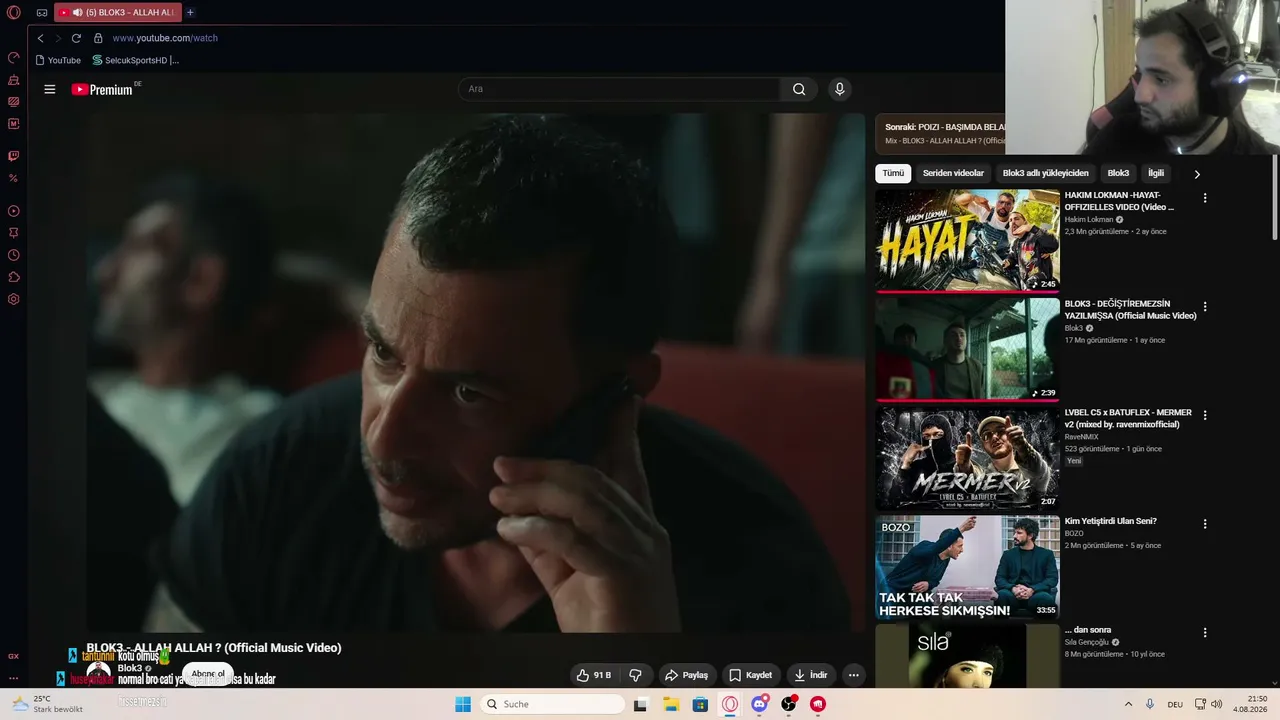Viewport: 1280px width, 720px height.
Task: Go to the YouTube Premium home logo
Action: pos(103,89)
